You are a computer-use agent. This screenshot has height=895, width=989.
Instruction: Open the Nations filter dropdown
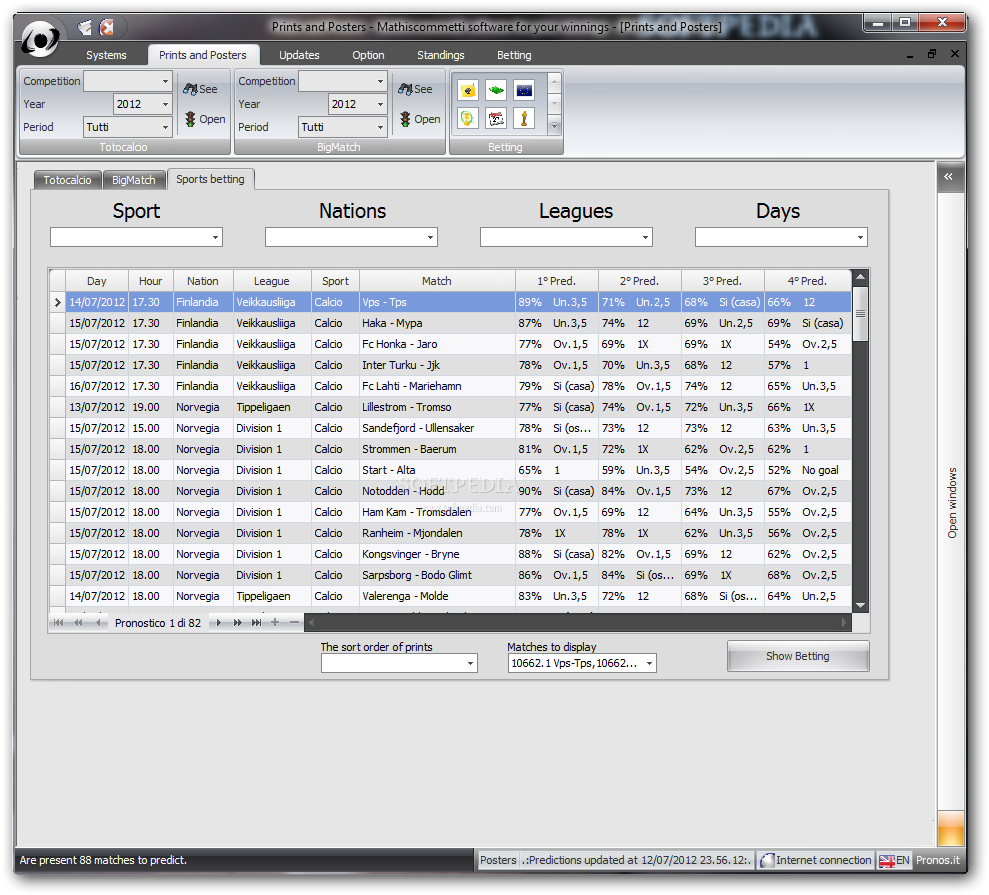click(430, 237)
